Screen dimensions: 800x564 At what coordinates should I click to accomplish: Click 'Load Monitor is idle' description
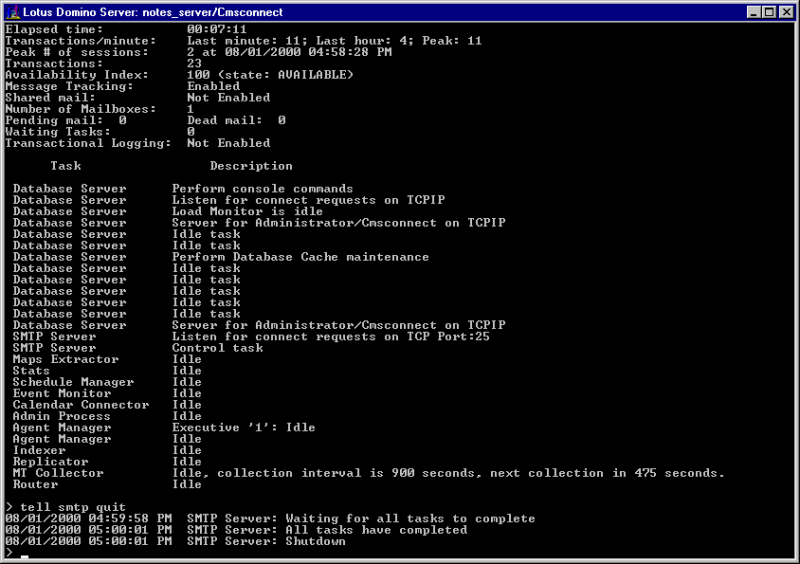pos(247,211)
